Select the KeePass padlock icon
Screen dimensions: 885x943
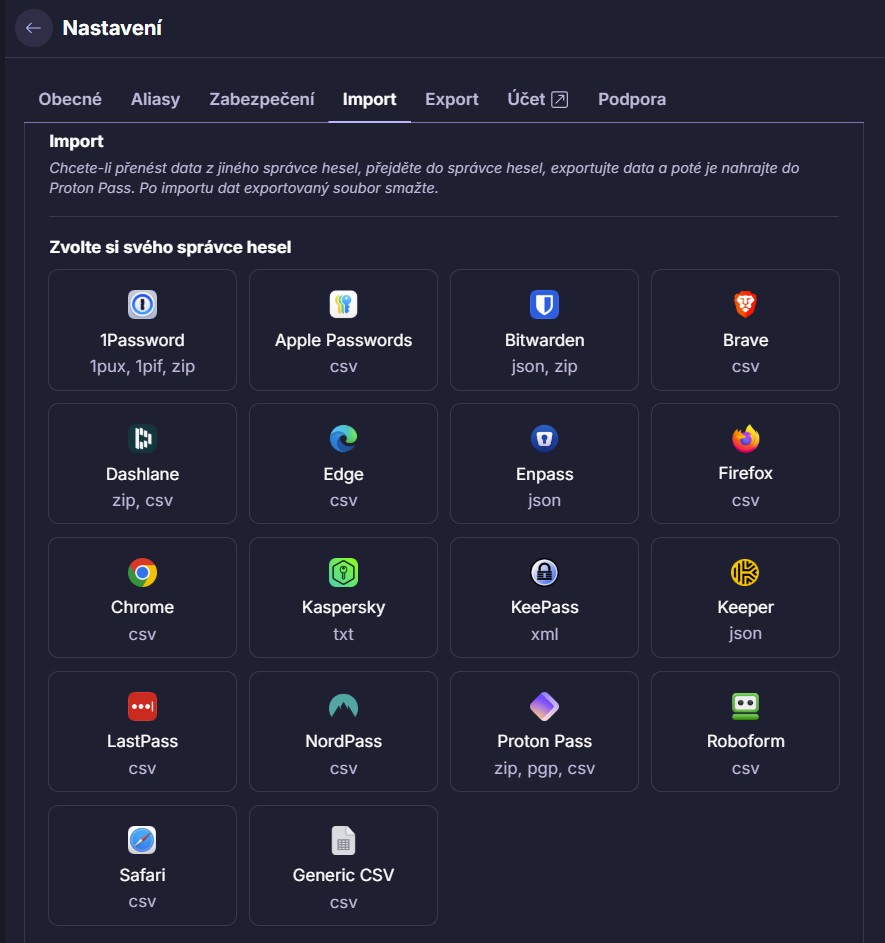point(544,573)
